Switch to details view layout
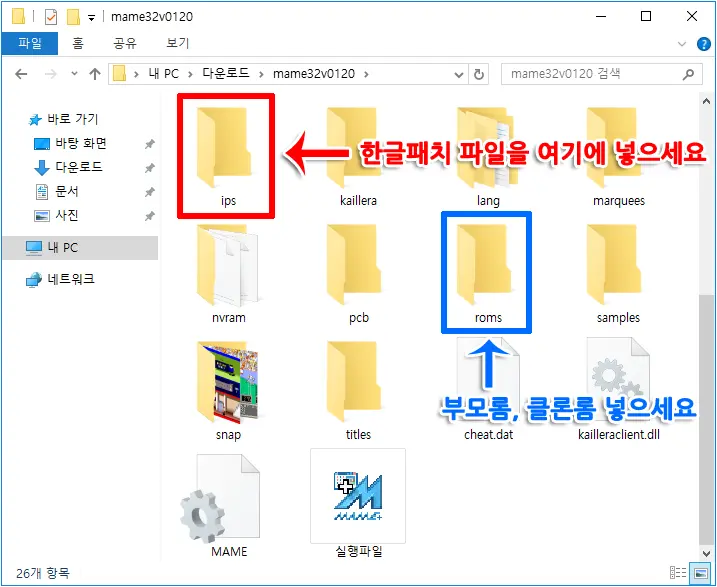The width and height of the screenshot is (717, 587). click(x=677, y=572)
